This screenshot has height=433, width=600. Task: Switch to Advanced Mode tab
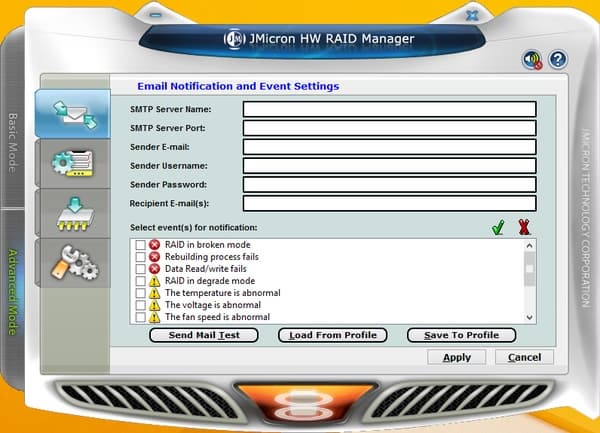tap(13, 292)
